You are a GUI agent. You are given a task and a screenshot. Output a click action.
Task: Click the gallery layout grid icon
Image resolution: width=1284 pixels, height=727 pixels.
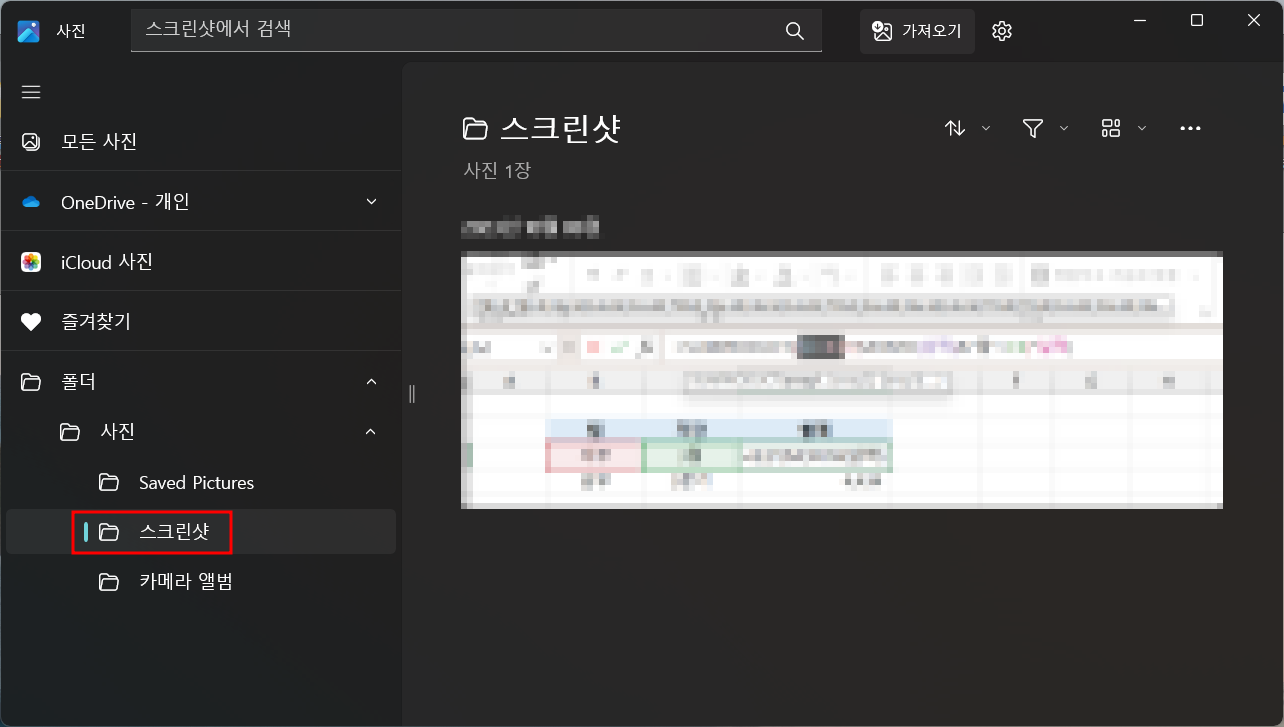click(1111, 128)
